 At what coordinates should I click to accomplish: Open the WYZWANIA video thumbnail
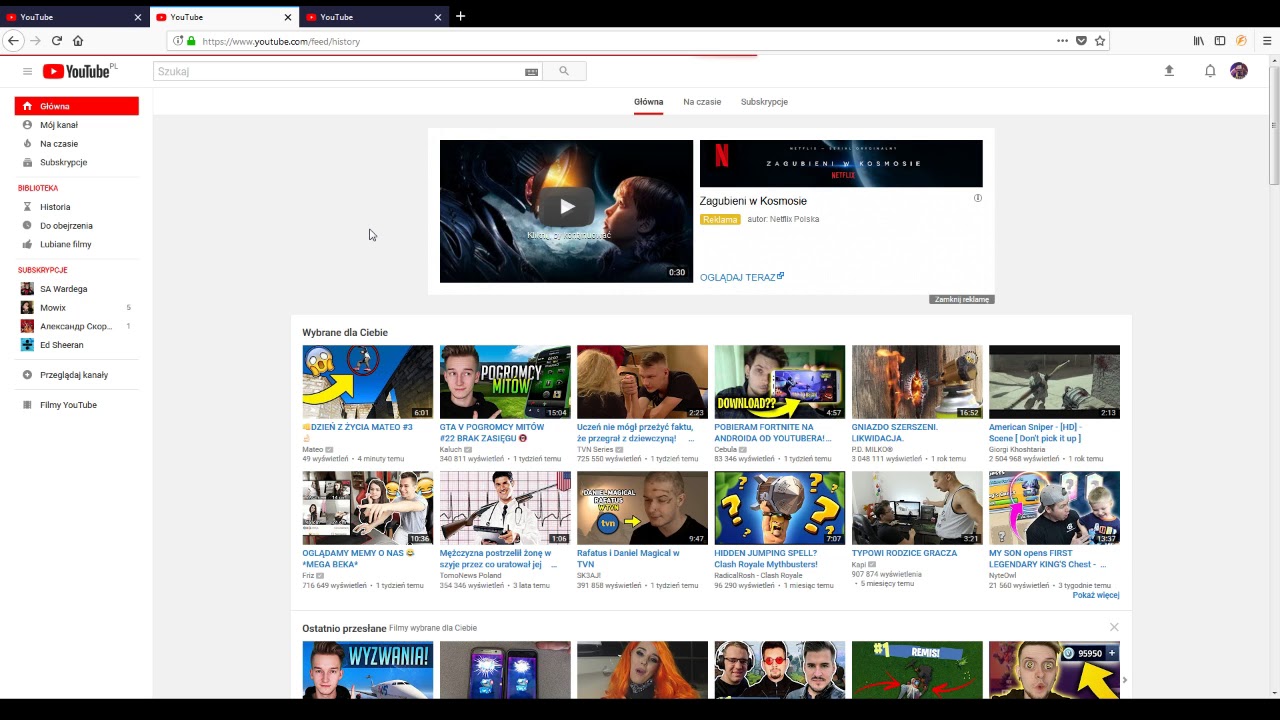pos(367,670)
